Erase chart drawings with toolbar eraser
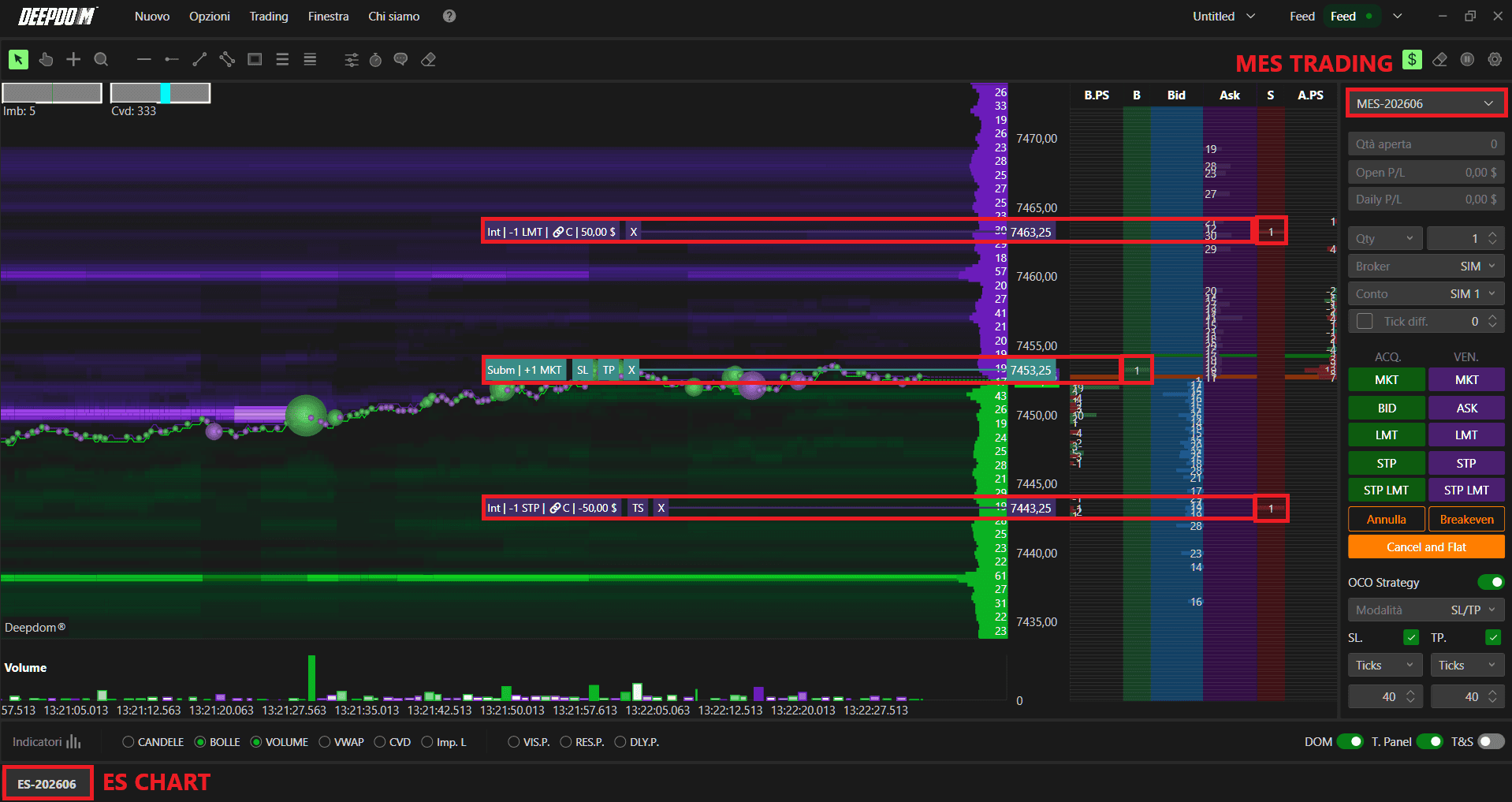Screen dimensions: 1512x802 point(428,59)
